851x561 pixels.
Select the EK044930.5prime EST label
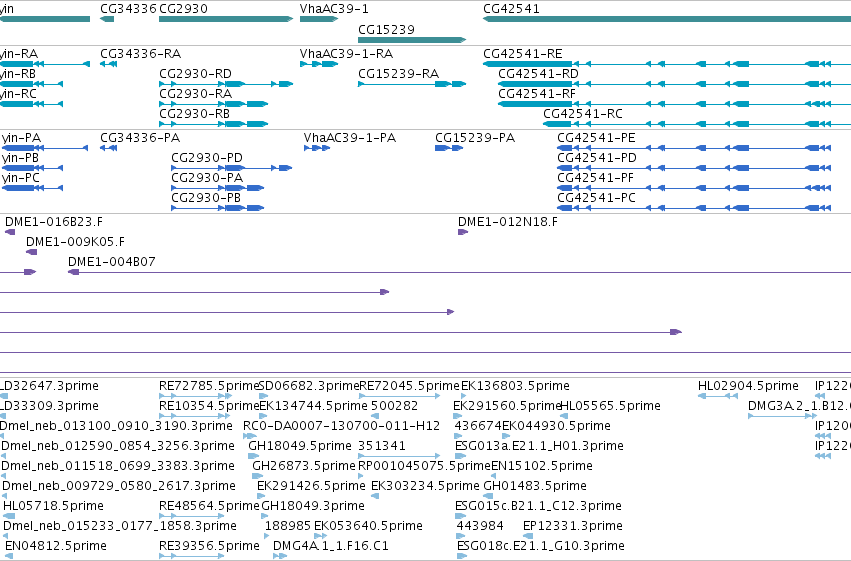pos(556,426)
